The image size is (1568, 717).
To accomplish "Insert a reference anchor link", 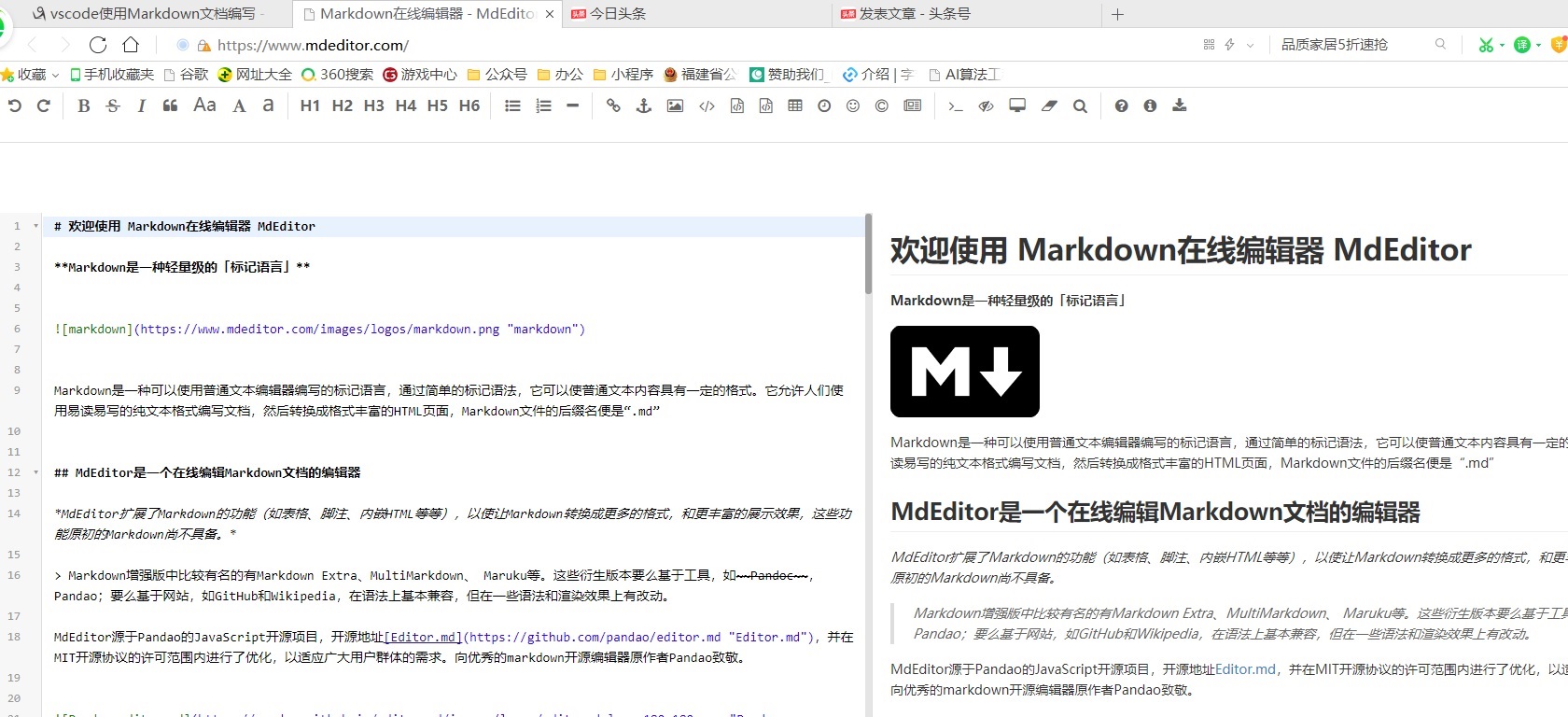I will (x=644, y=106).
